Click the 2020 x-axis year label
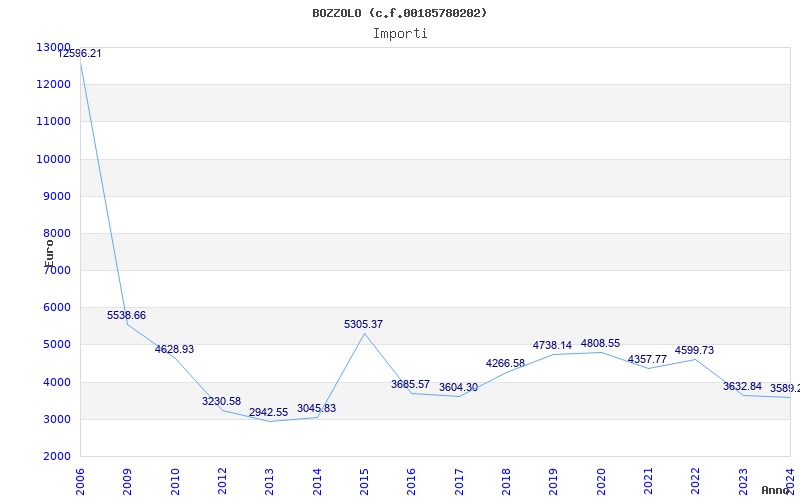 pos(601,482)
